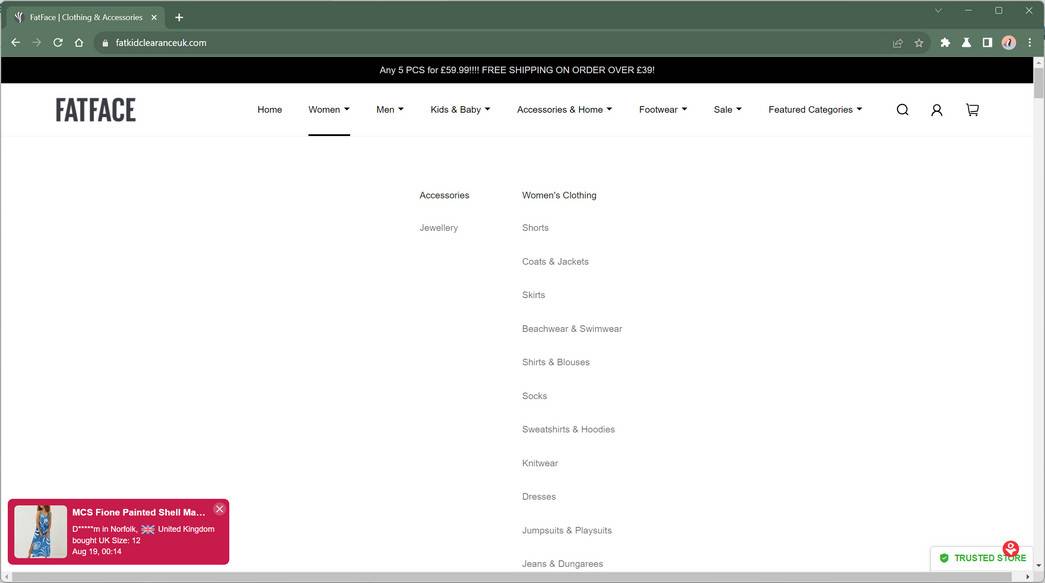Screen dimensions: 1045x583
Task: Expand the Men dropdown menu
Action: coord(390,110)
